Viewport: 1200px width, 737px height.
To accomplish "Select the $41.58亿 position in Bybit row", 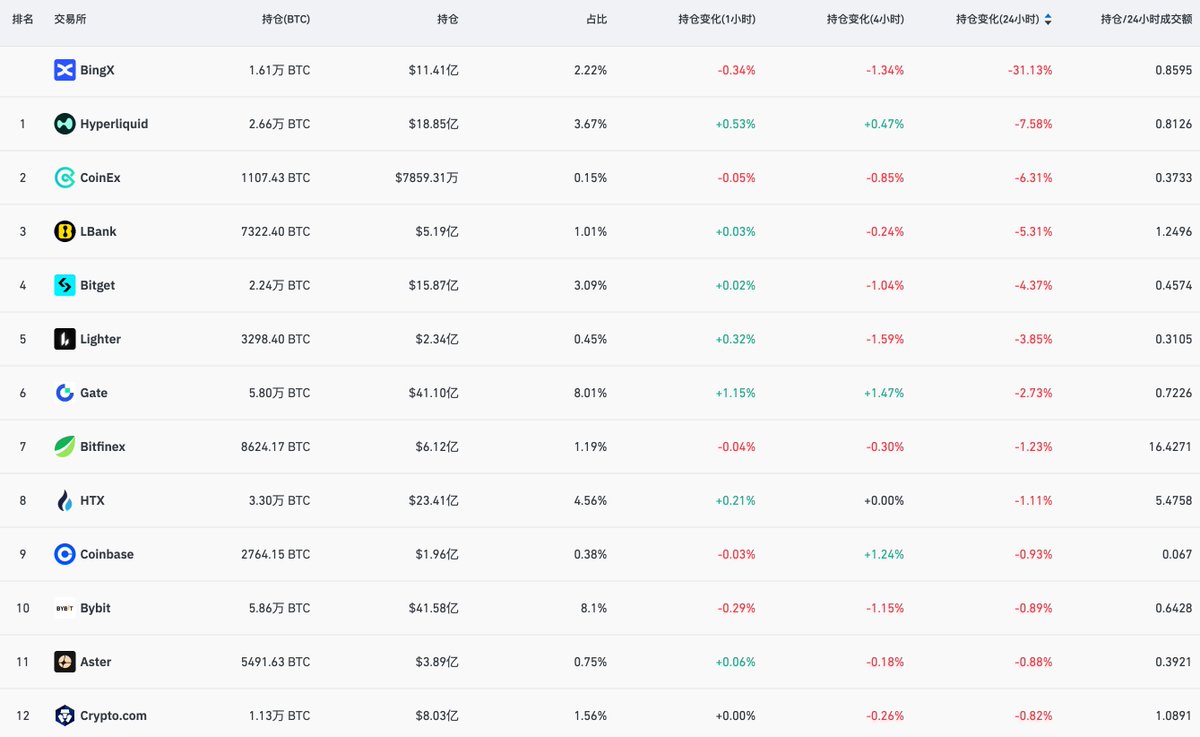I will [x=434, y=608].
